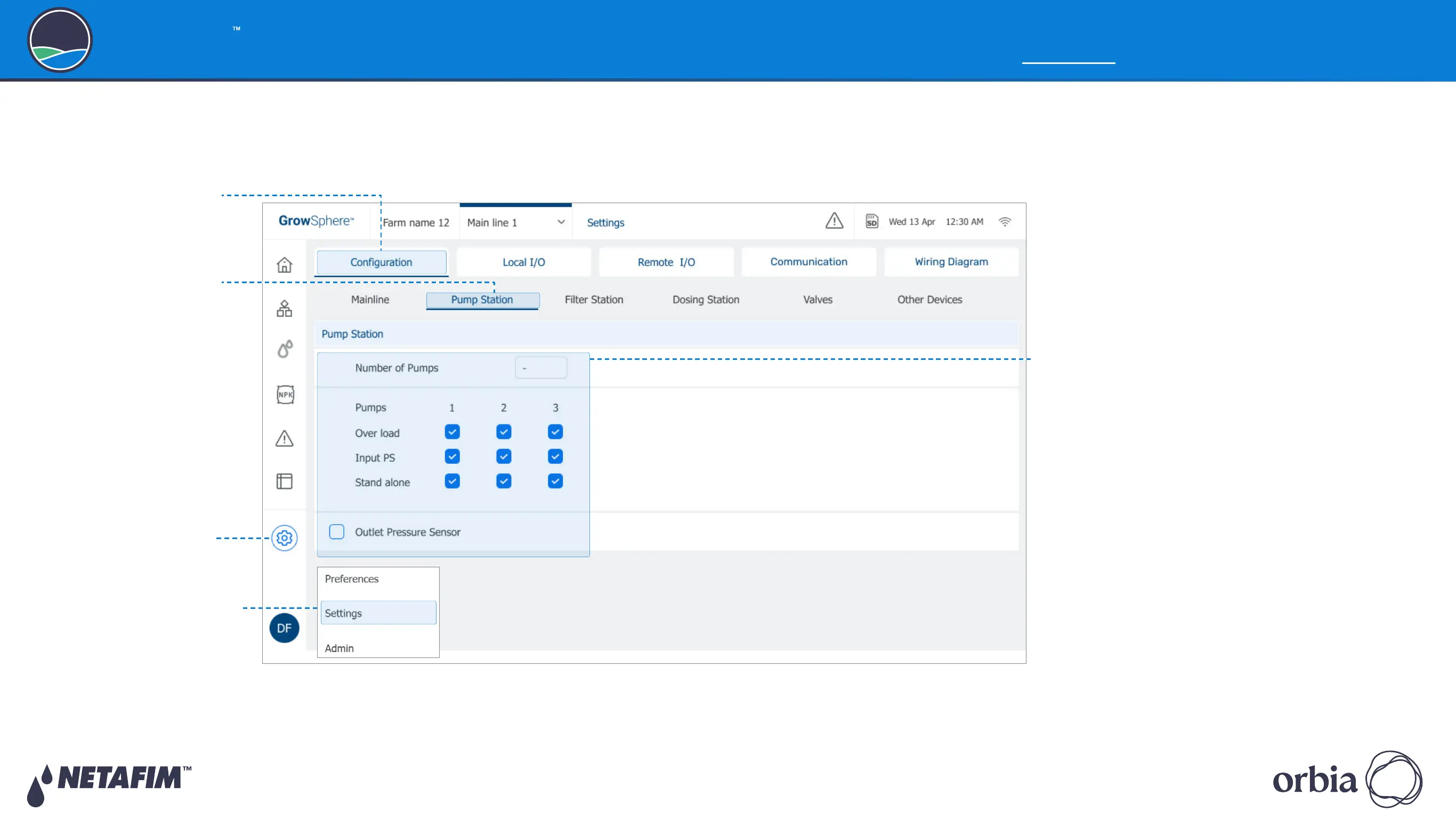Toggle Stand alone checkbox for pump 3
Image resolution: width=1456 pixels, height=819 pixels.
tap(555, 481)
